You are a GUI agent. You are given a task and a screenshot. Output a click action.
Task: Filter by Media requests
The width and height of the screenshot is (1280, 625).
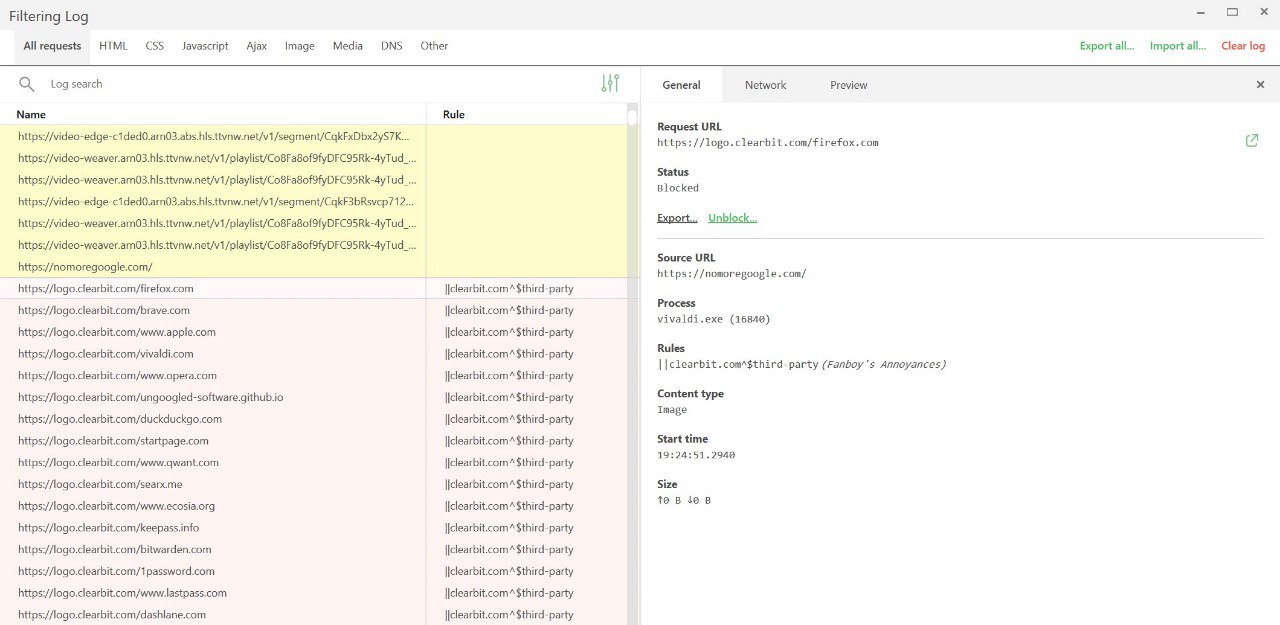tap(348, 46)
